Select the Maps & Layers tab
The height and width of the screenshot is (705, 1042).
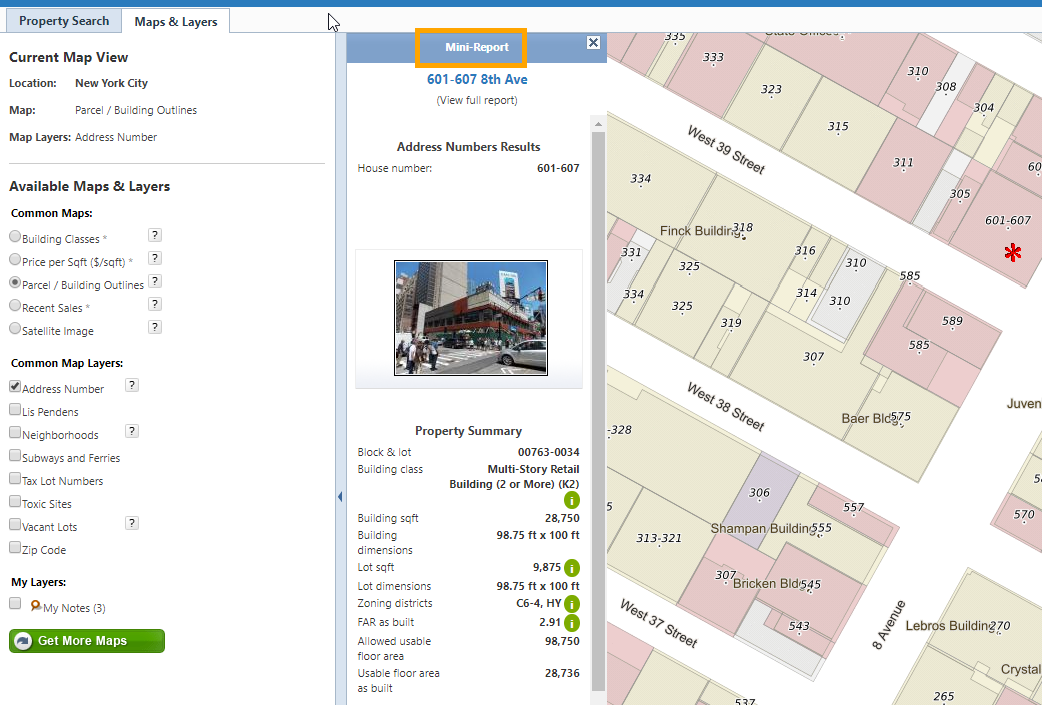pos(176,21)
